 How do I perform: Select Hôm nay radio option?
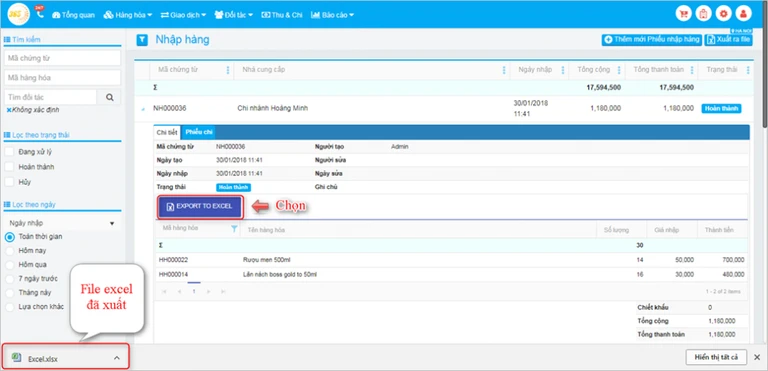9,250
